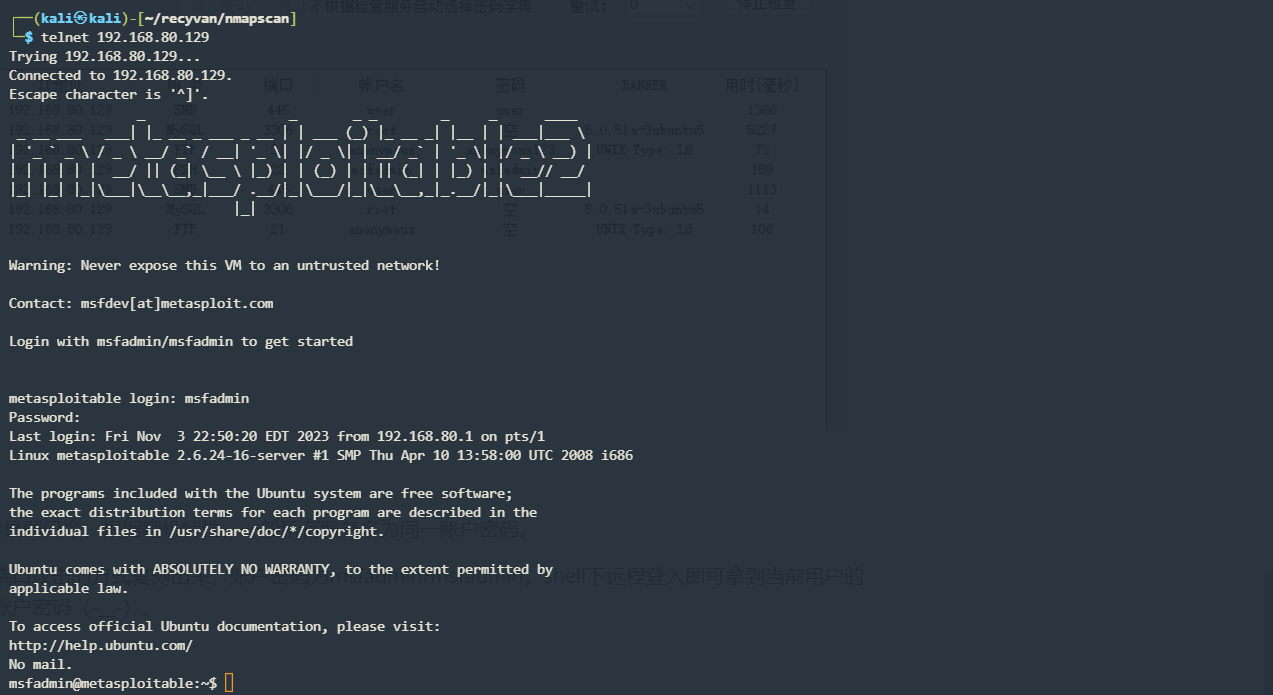Open the faint retry count dropdown
The height and width of the screenshot is (695, 1273).
665,6
